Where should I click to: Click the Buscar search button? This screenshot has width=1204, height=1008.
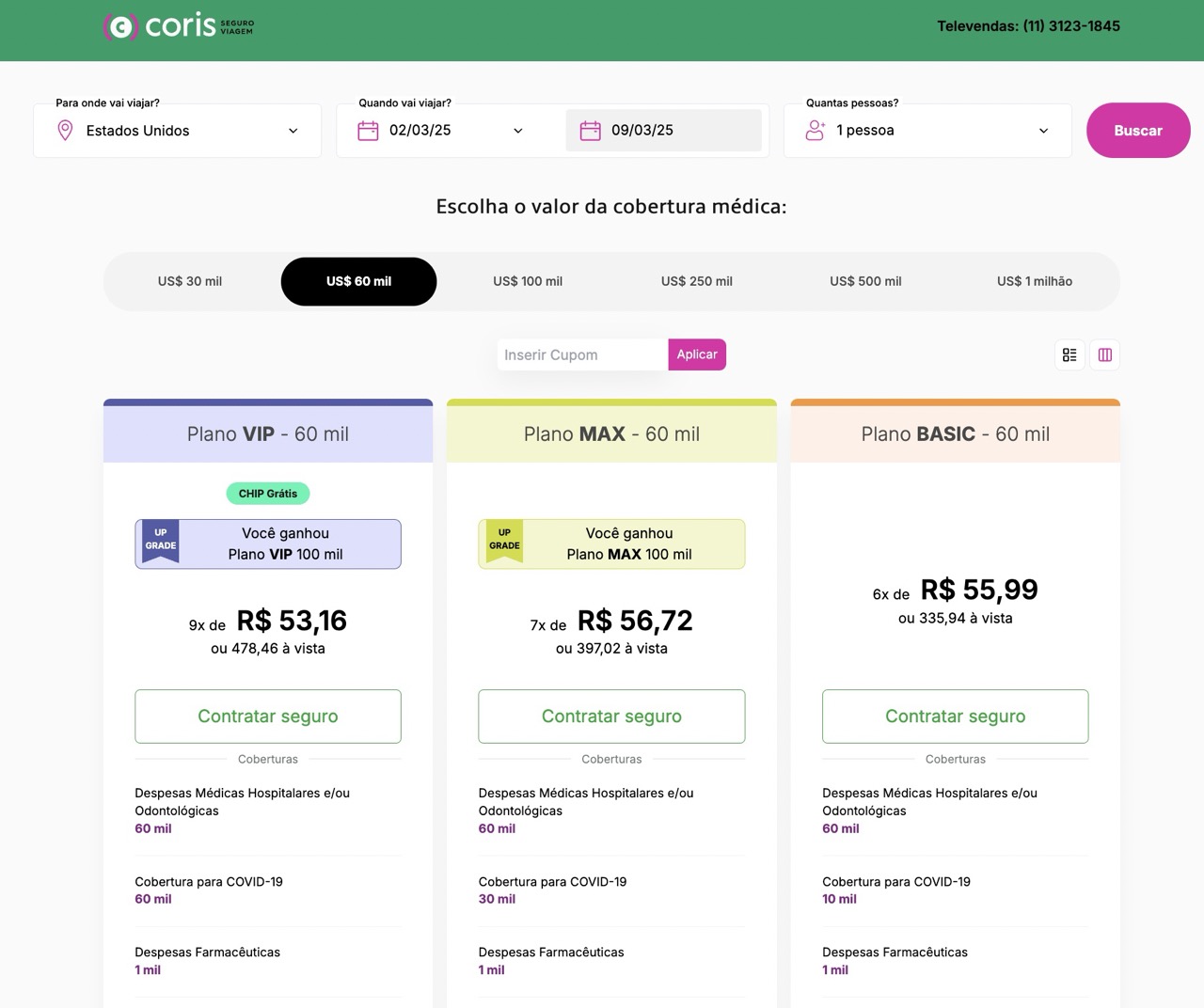pyautogui.click(x=1138, y=131)
